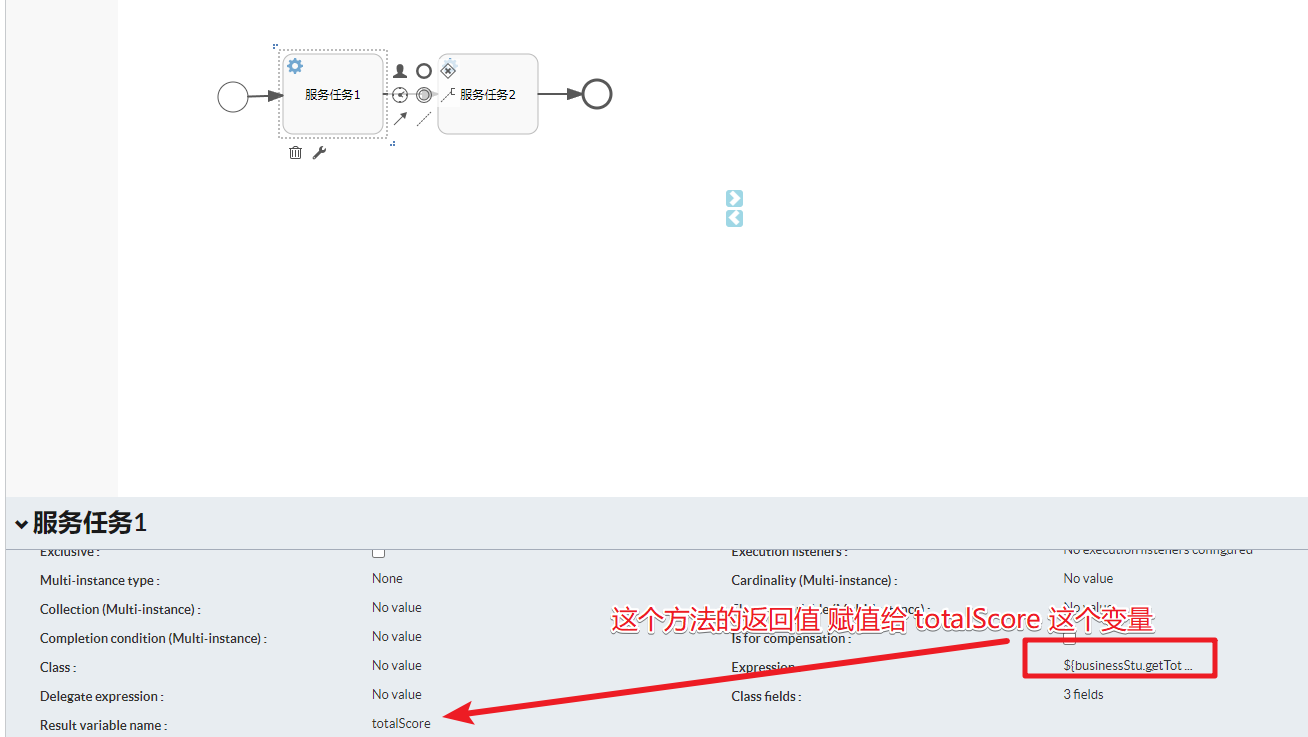Screen dimensions: 1308x737
Task: Open the wrench morph-shape tool below 服务任务1
Action: point(319,153)
